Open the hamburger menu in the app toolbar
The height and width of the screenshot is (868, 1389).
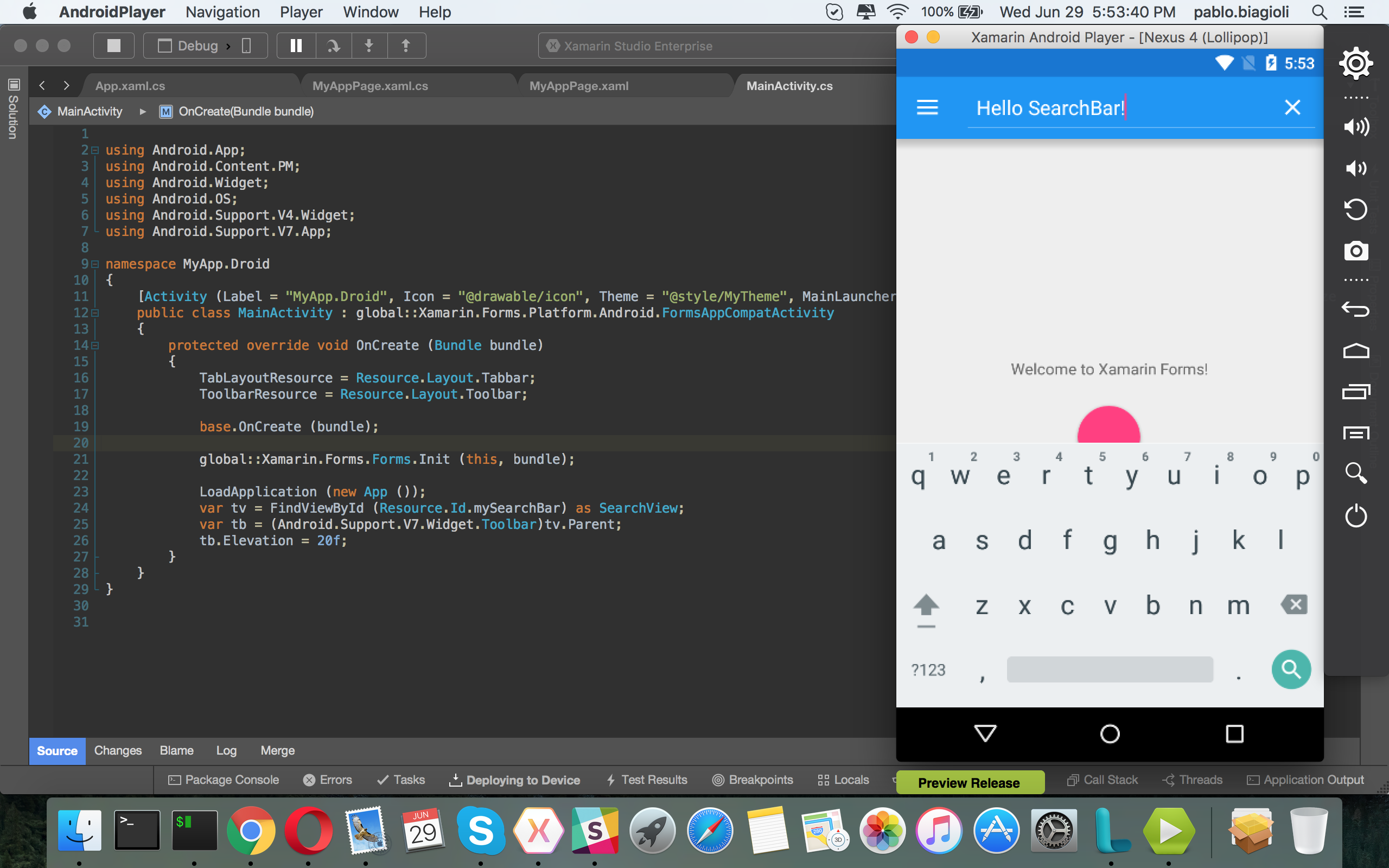(927, 107)
